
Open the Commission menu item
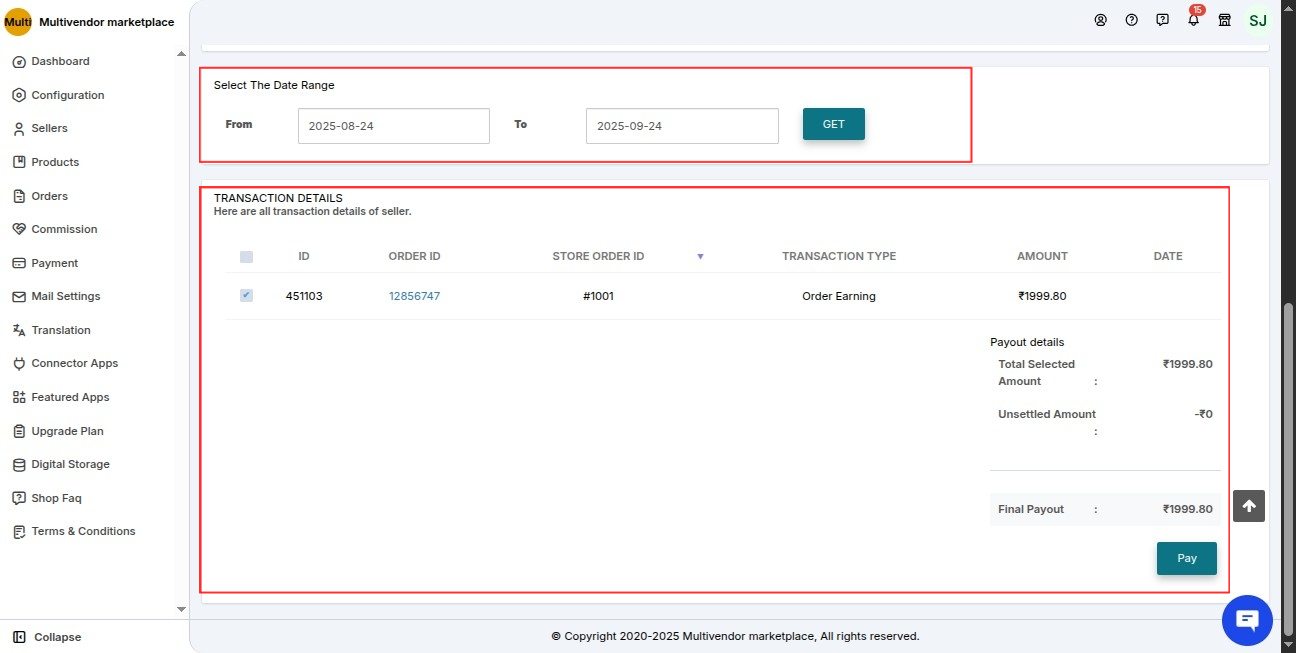click(x=64, y=229)
